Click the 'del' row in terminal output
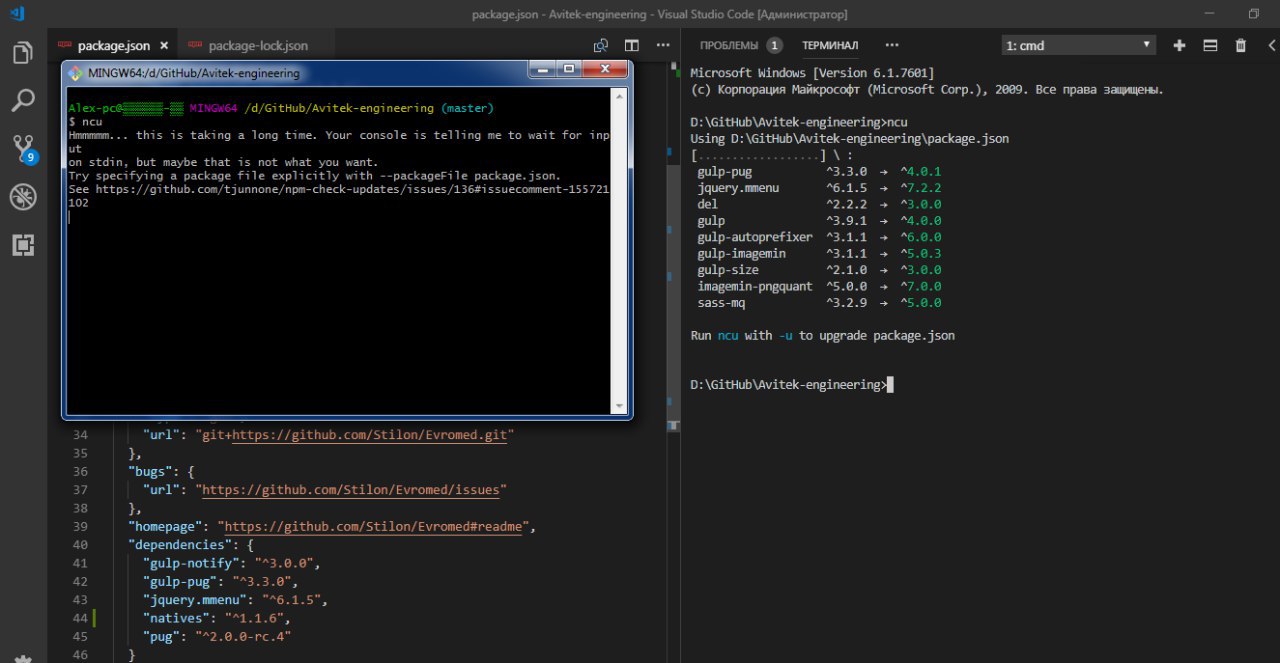The width and height of the screenshot is (1280, 663). pyautogui.click(x=819, y=204)
